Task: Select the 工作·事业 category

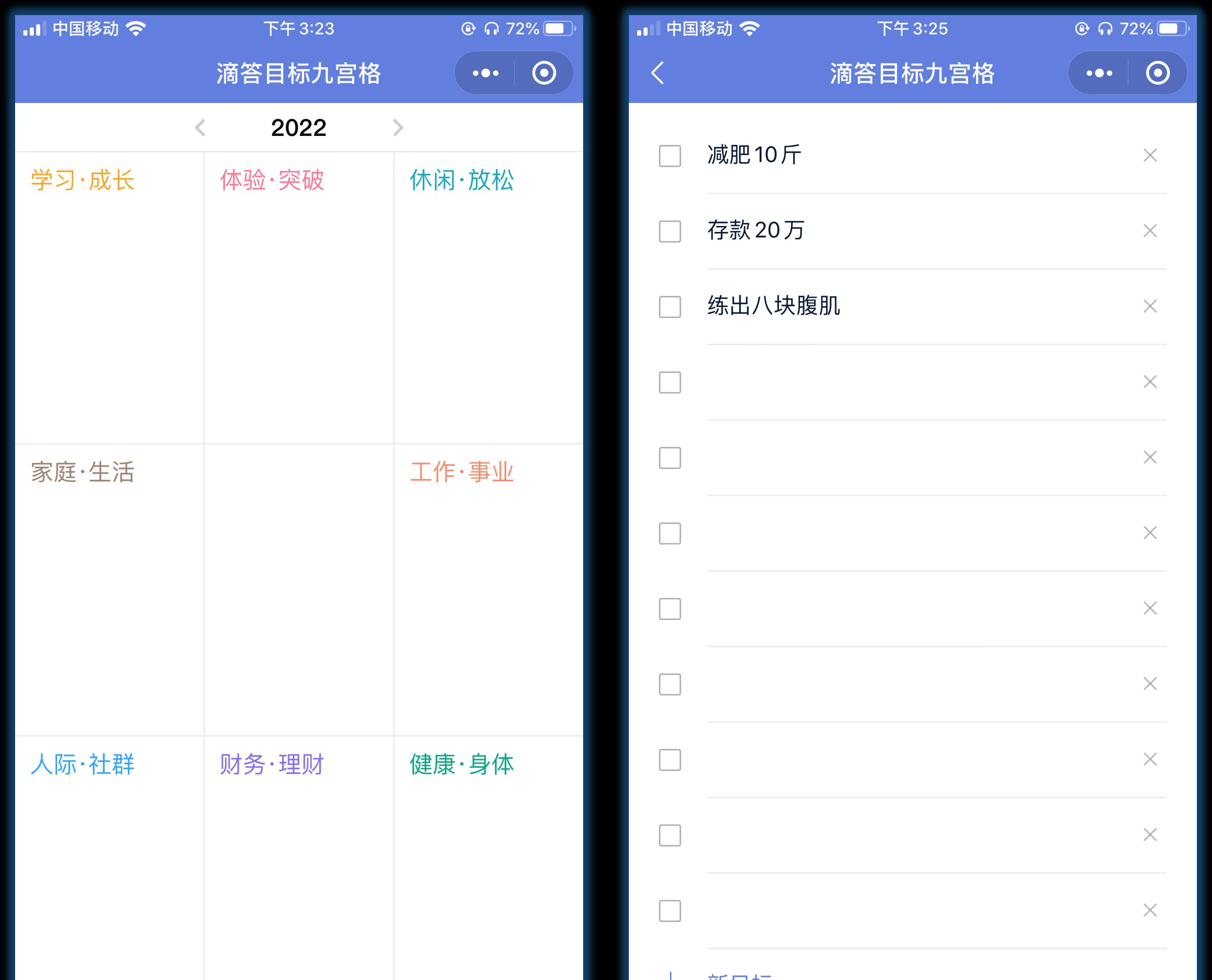Action: tap(488, 589)
